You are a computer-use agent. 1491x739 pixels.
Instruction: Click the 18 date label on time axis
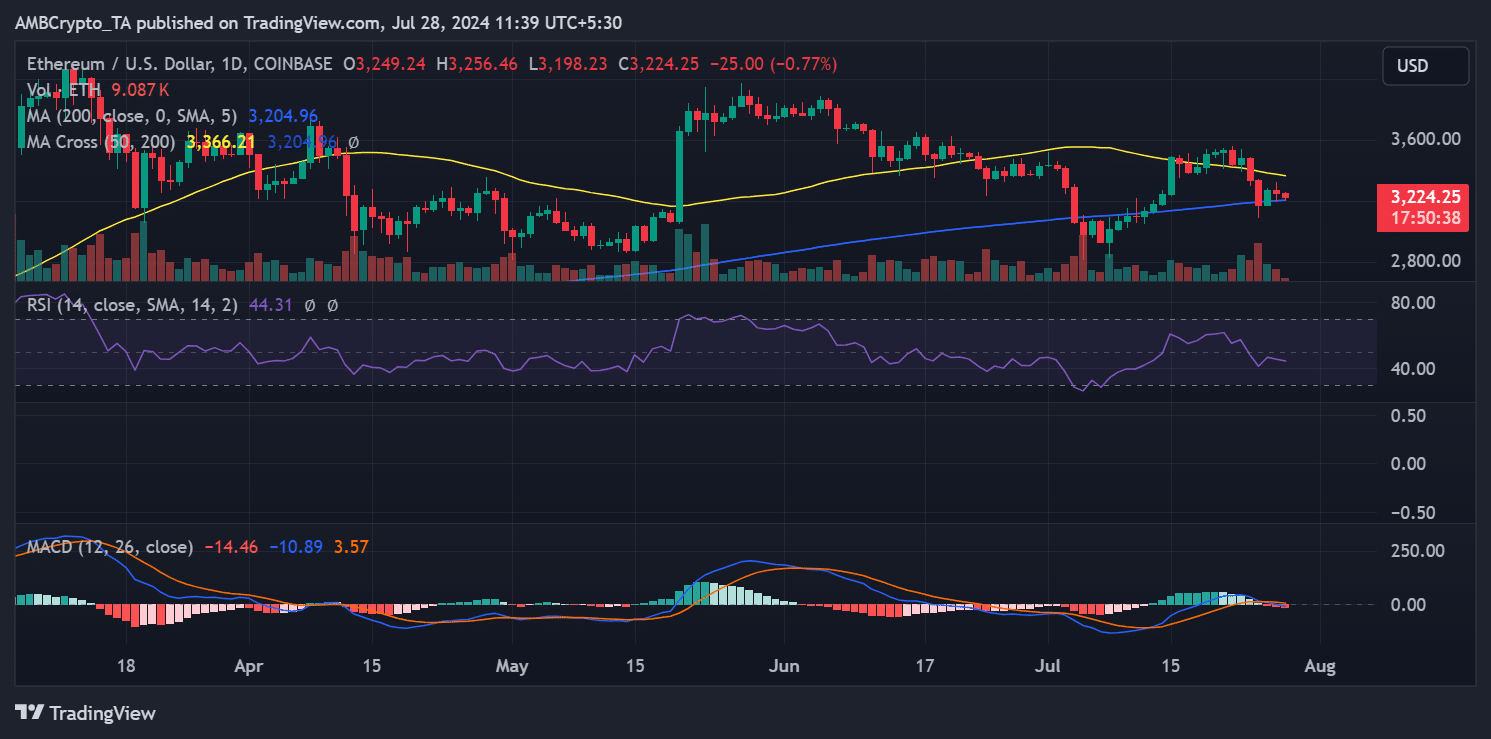click(x=126, y=665)
